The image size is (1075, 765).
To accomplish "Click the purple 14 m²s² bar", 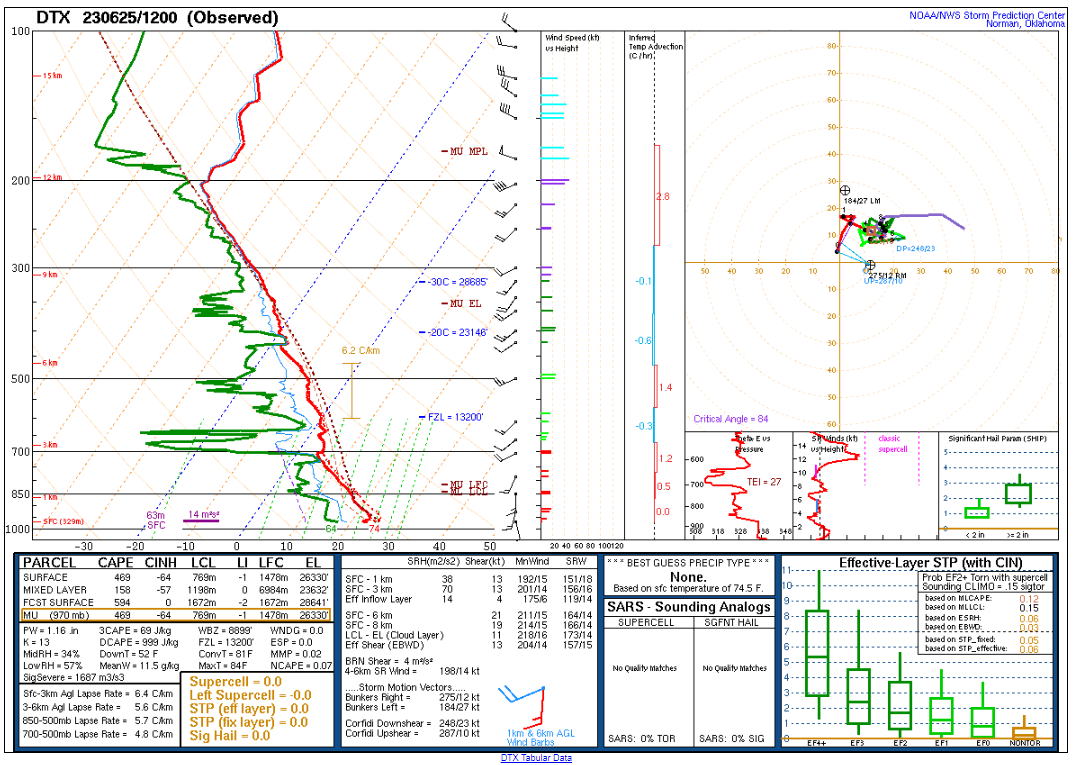I will click(x=201, y=520).
